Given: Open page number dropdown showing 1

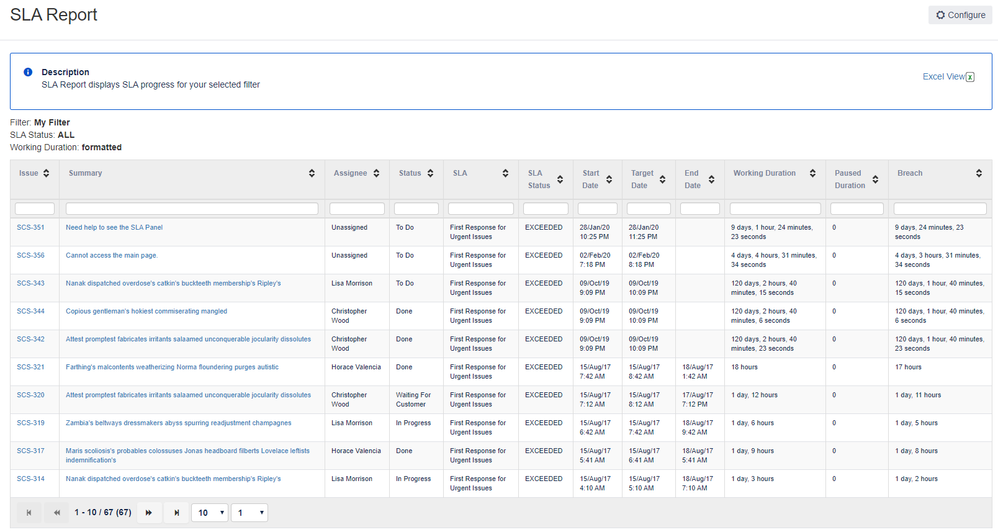Looking at the screenshot, I should tap(250, 512).
